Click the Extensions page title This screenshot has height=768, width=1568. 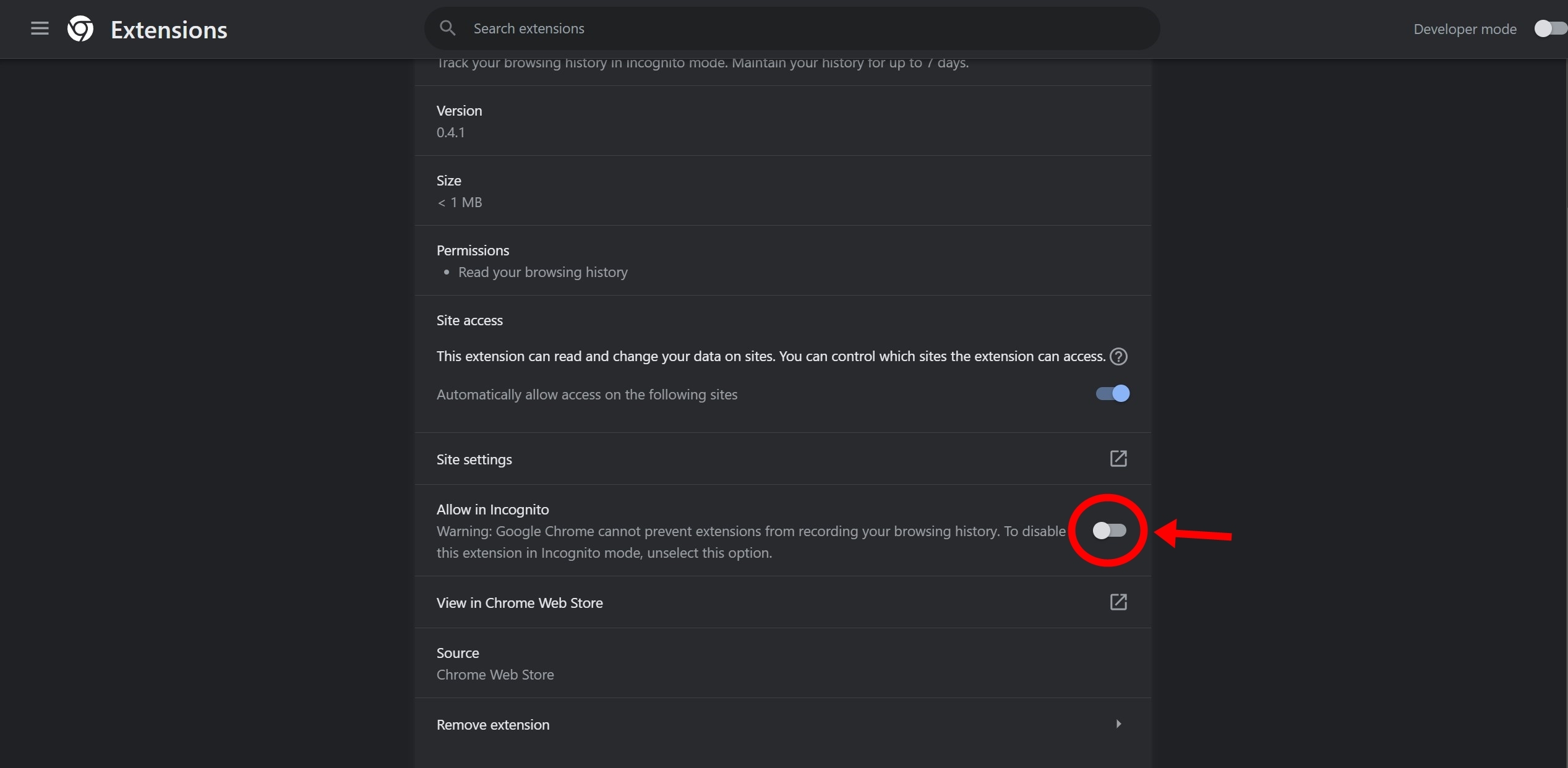coord(169,30)
